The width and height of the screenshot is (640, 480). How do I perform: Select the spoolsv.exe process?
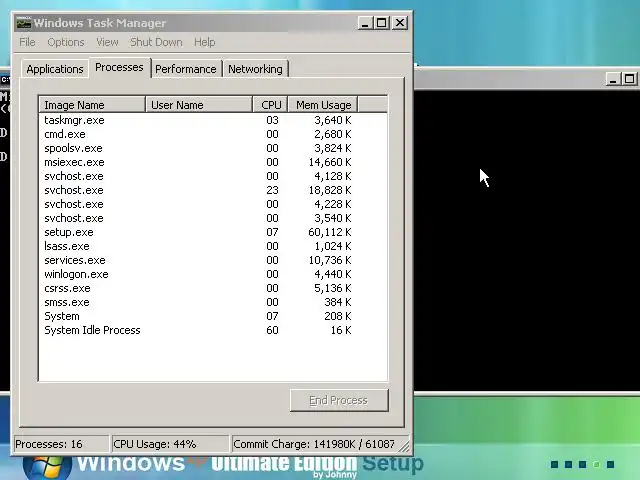click(213, 148)
